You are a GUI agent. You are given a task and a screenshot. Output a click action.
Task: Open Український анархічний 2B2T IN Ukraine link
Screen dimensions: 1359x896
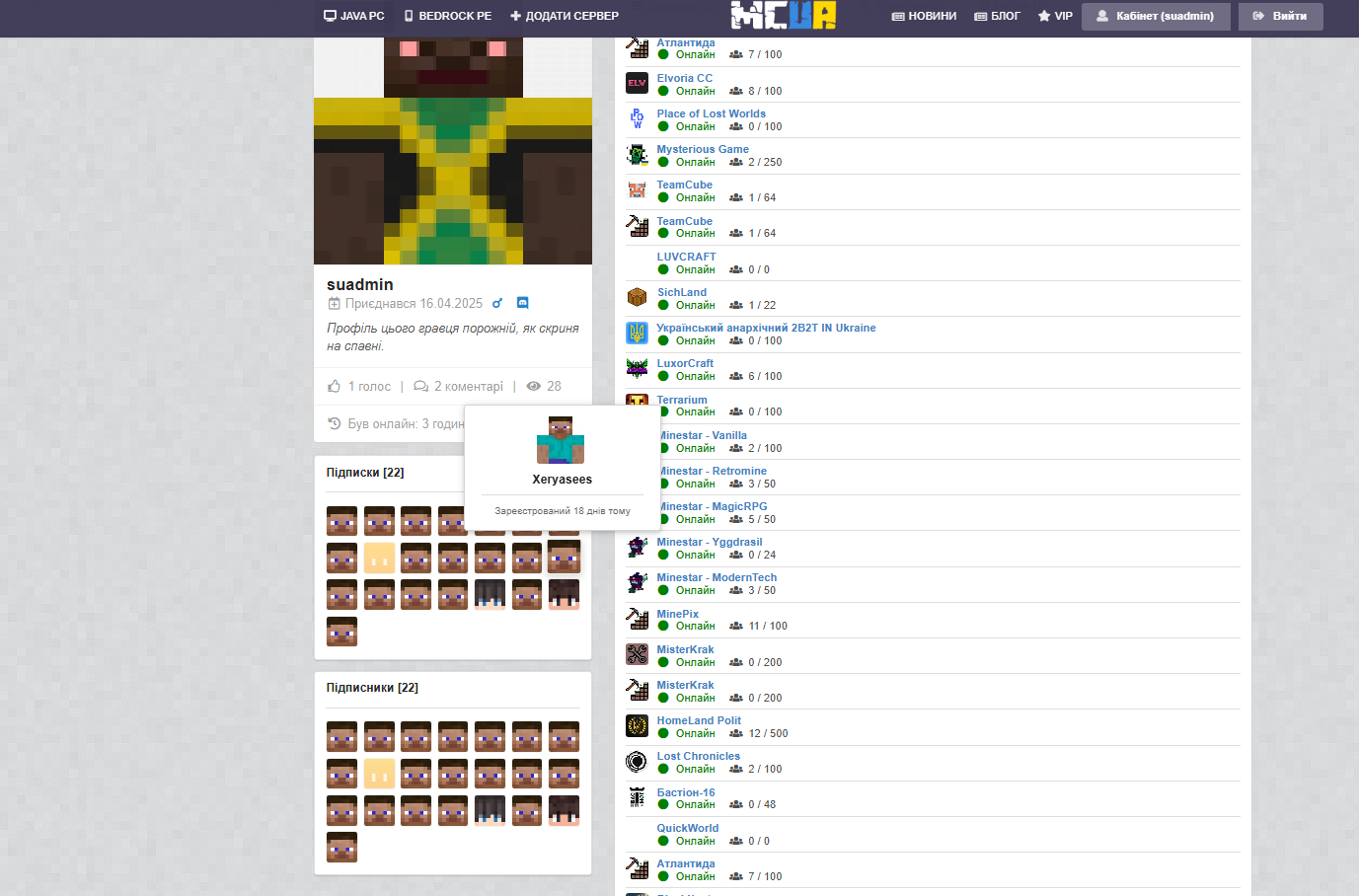click(x=766, y=328)
